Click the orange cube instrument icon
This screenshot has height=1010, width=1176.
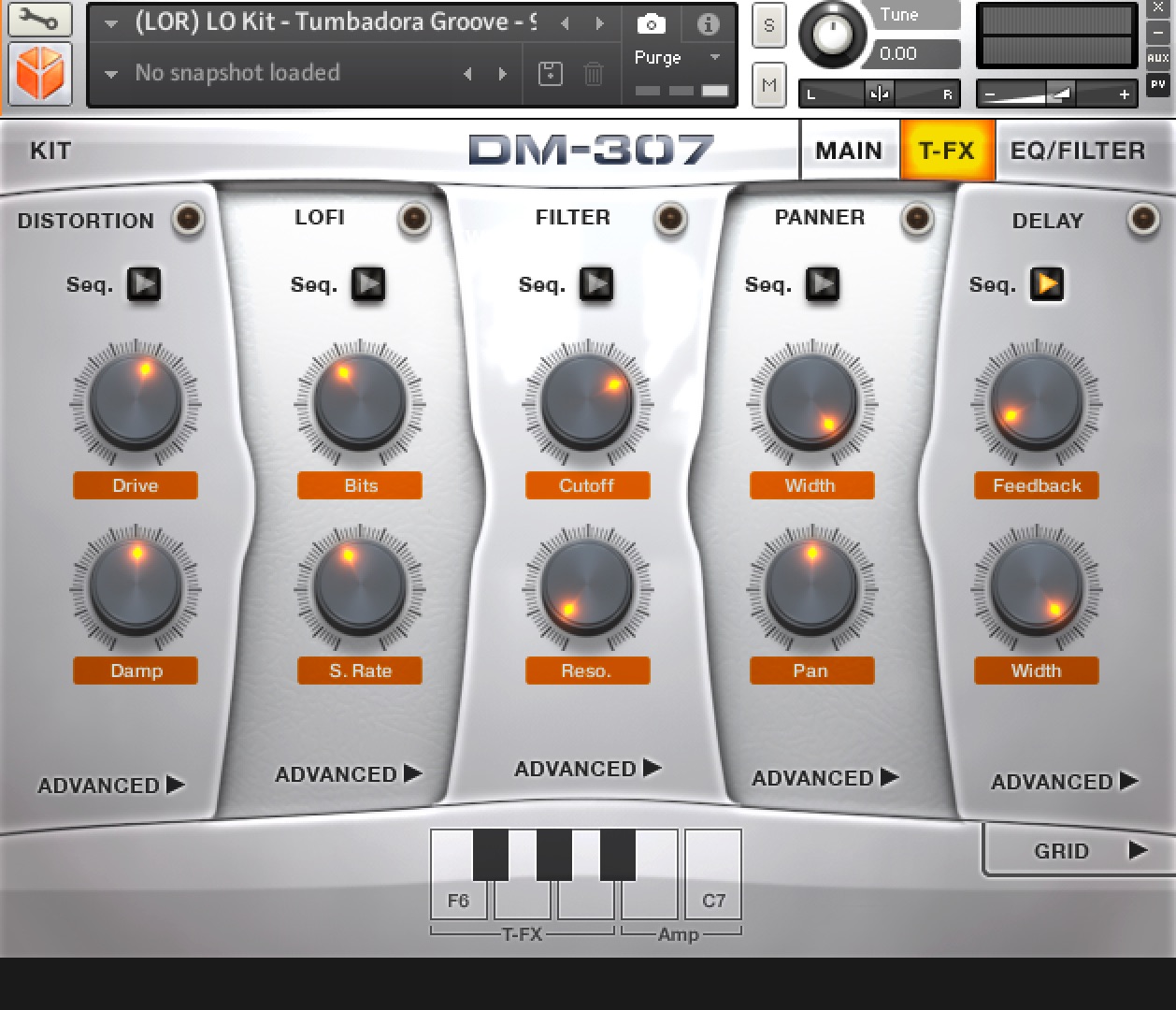point(39,73)
